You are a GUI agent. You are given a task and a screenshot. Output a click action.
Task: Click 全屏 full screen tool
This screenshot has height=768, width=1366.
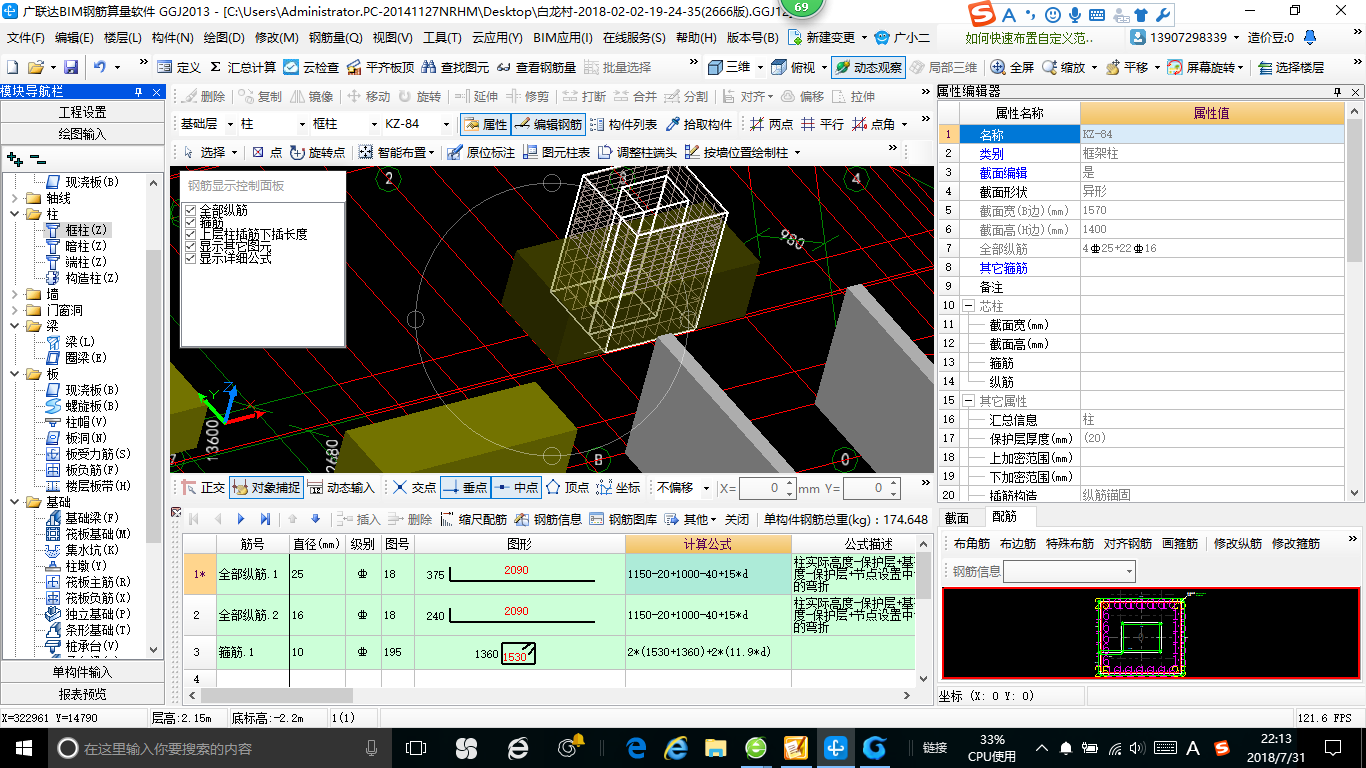coord(1012,67)
